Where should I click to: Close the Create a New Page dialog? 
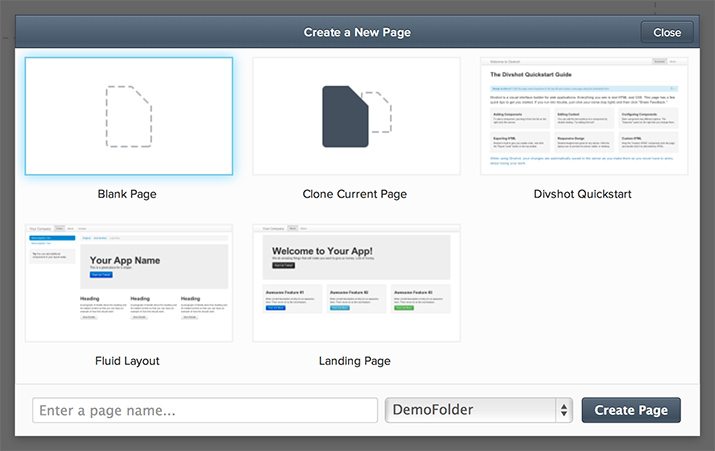(667, 32)
